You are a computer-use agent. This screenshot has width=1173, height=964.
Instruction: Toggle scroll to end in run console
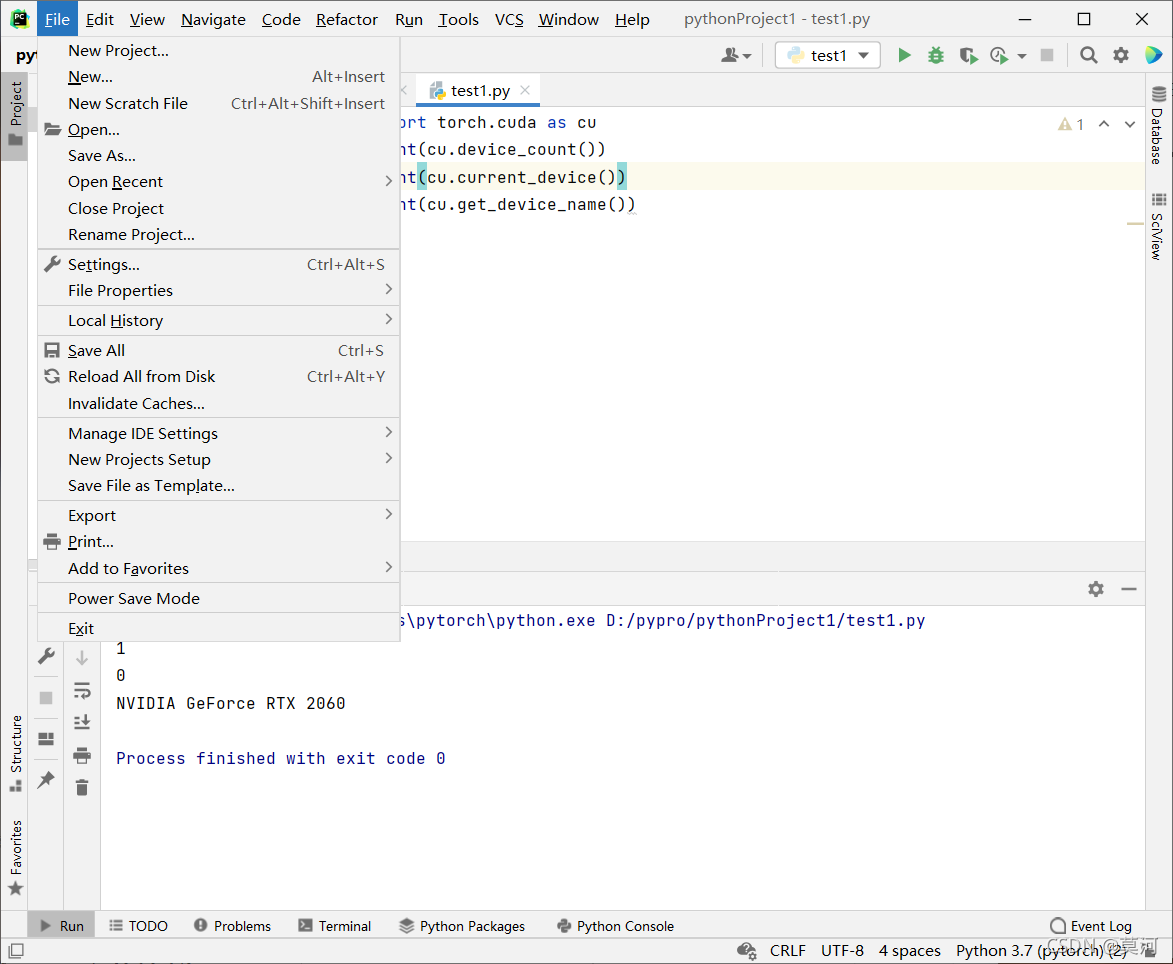click(82, 722)
